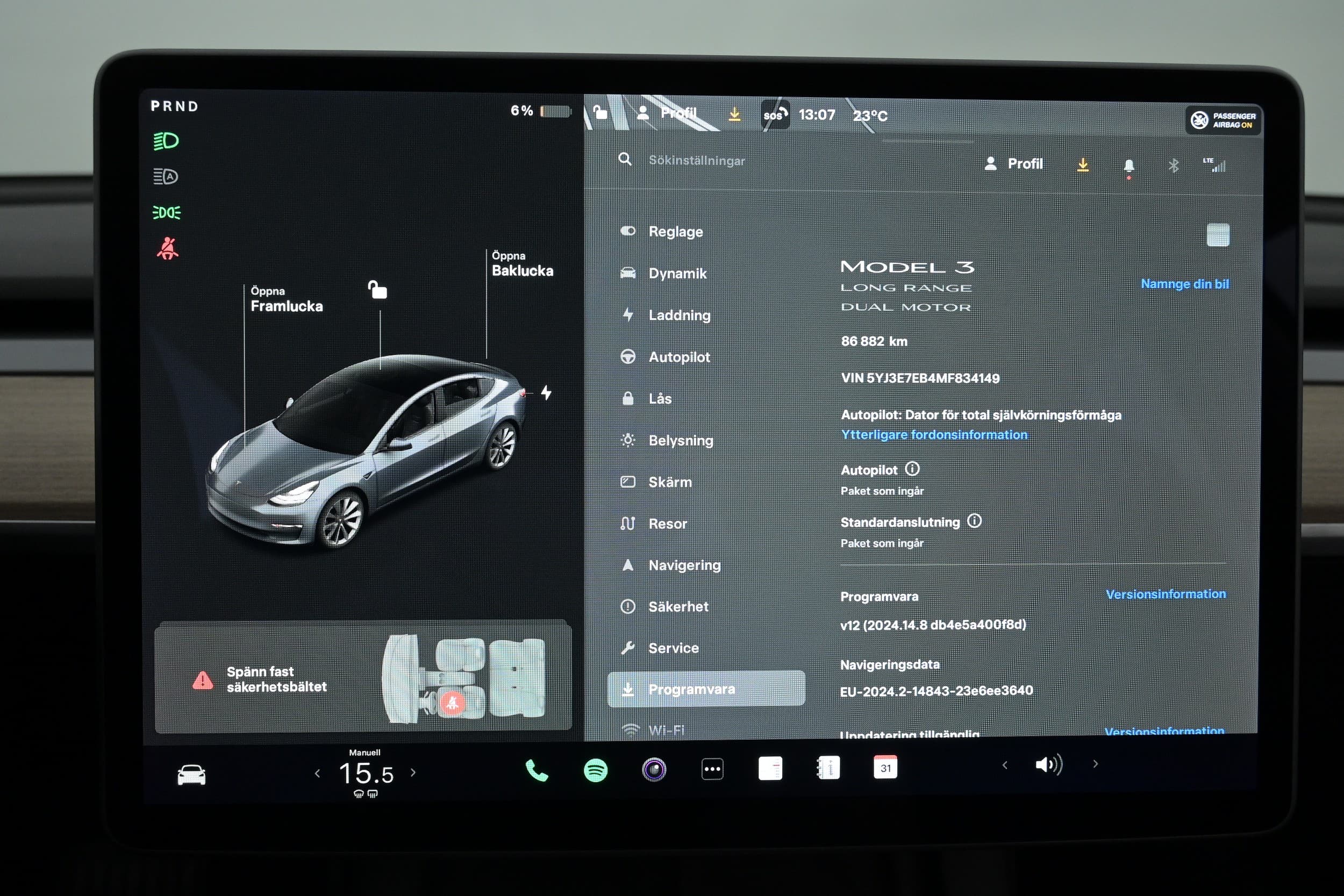This screenshot has width=1344, height=896.
Task: Toggle the car unlock padlock icon
Action: coord(377,290)
